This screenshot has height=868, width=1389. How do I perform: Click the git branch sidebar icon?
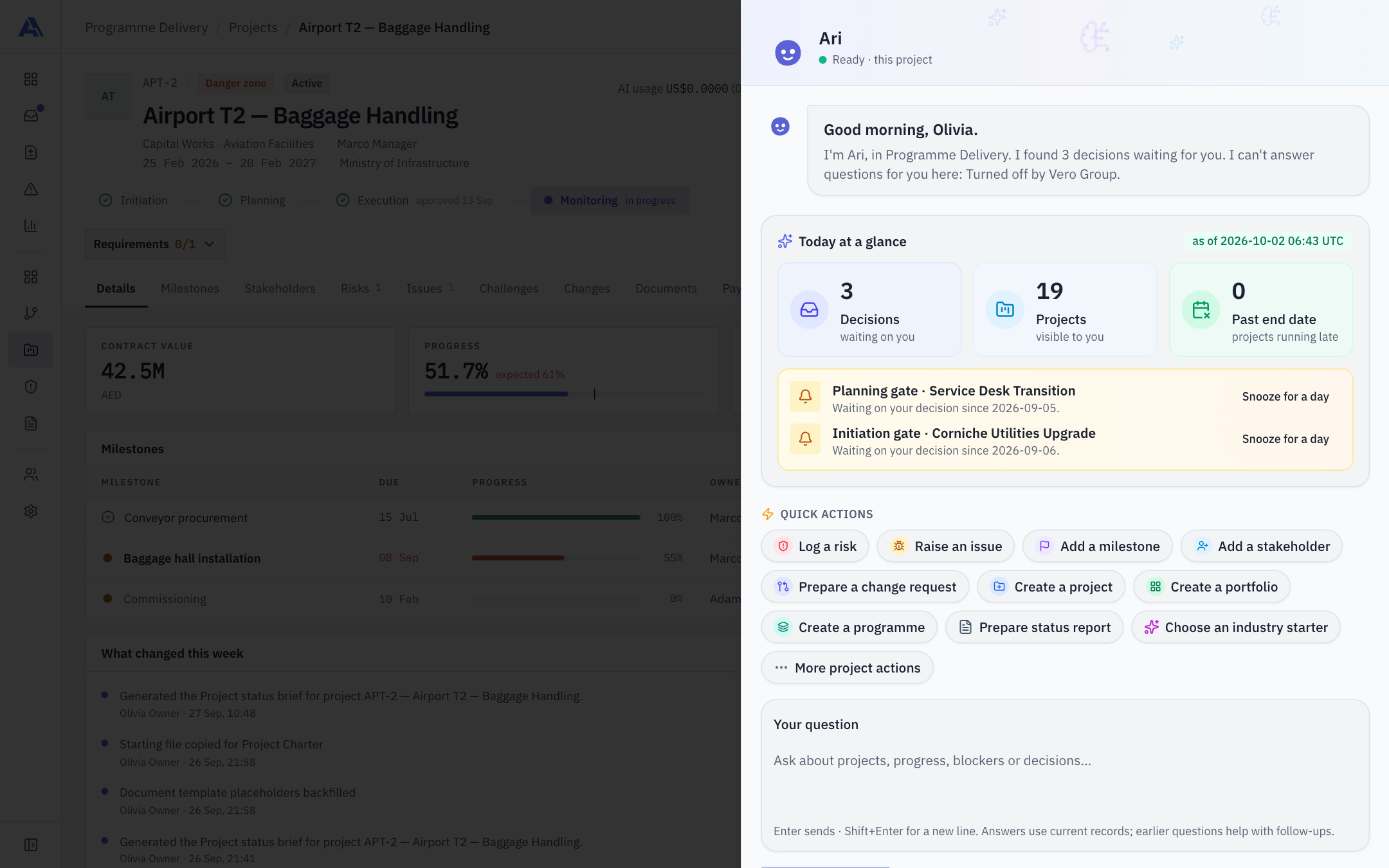tap(31, 313)
